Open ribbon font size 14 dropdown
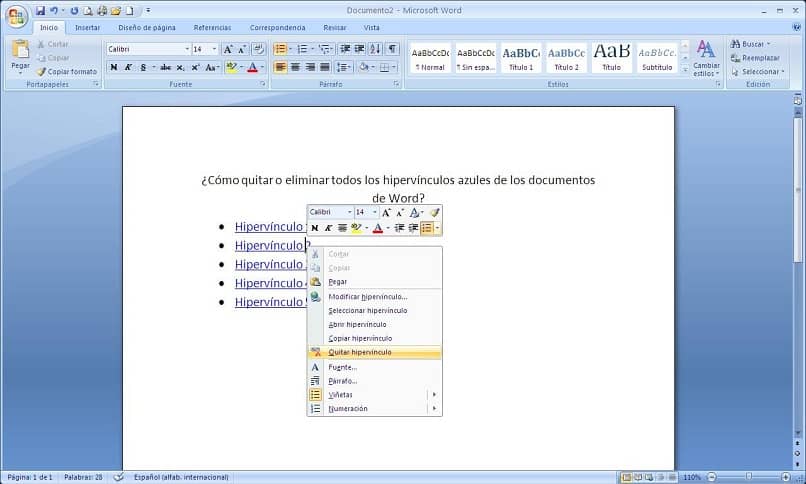The image size is (806, 484). coord(214,49)
